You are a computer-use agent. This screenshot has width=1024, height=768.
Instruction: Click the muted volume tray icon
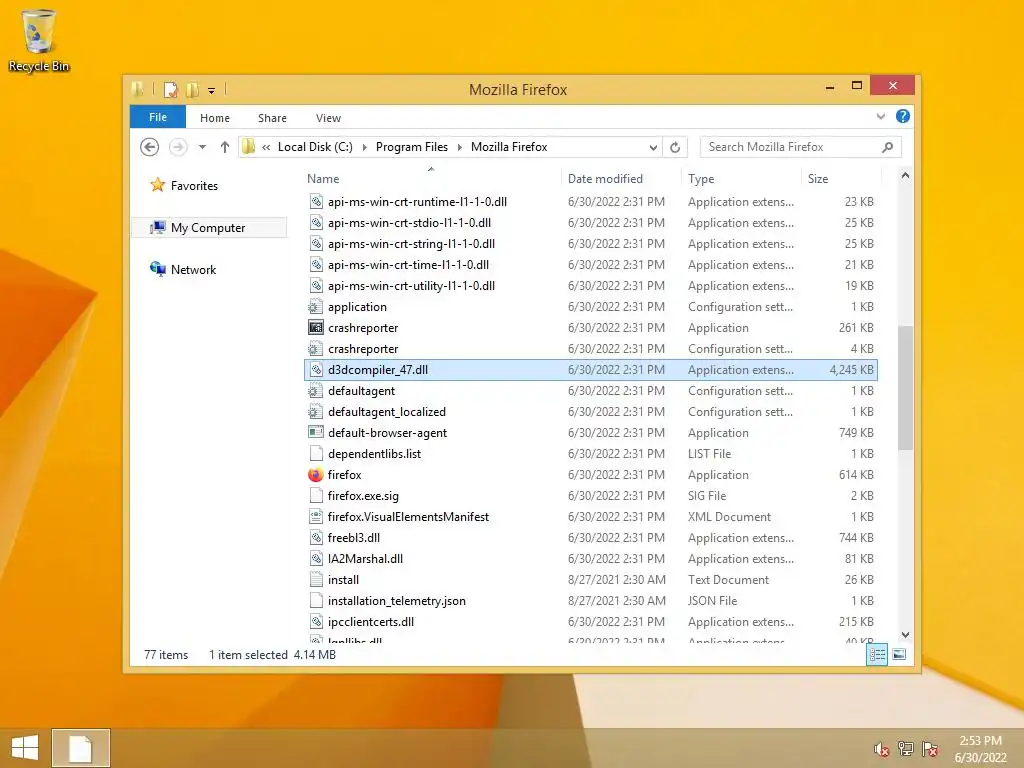coord(881,749)
